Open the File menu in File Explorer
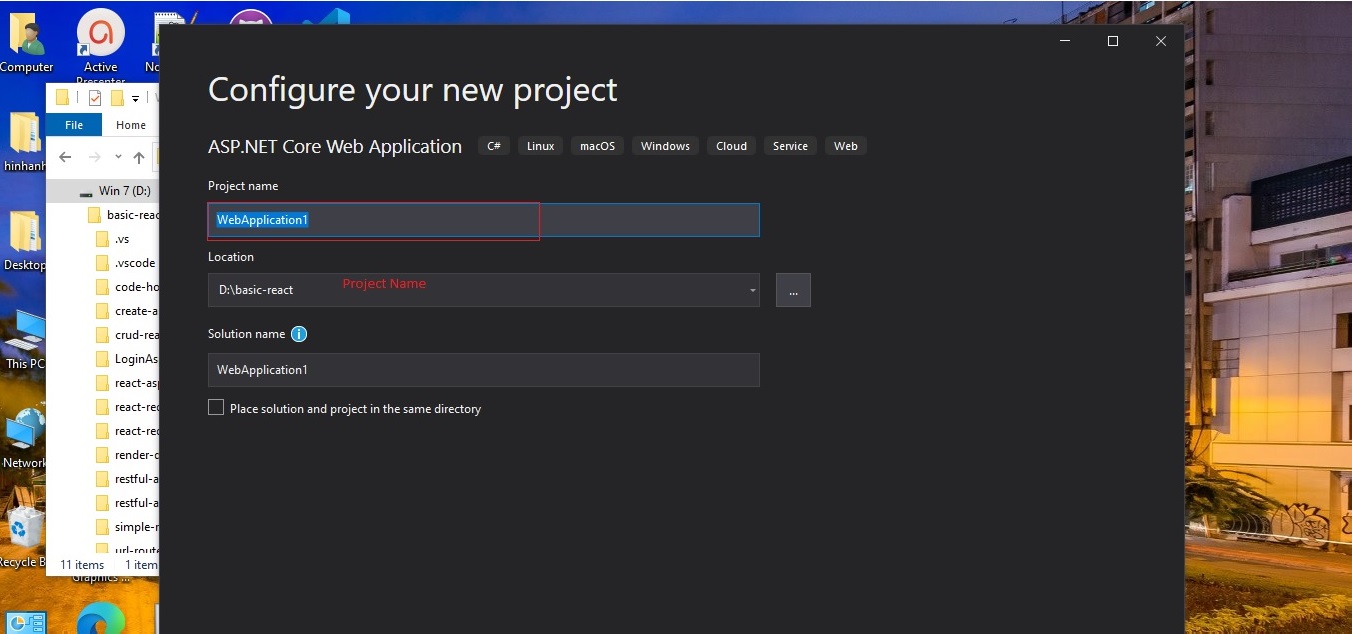The width and height of the screenshot is (1352, 634). tap(73, 124)
